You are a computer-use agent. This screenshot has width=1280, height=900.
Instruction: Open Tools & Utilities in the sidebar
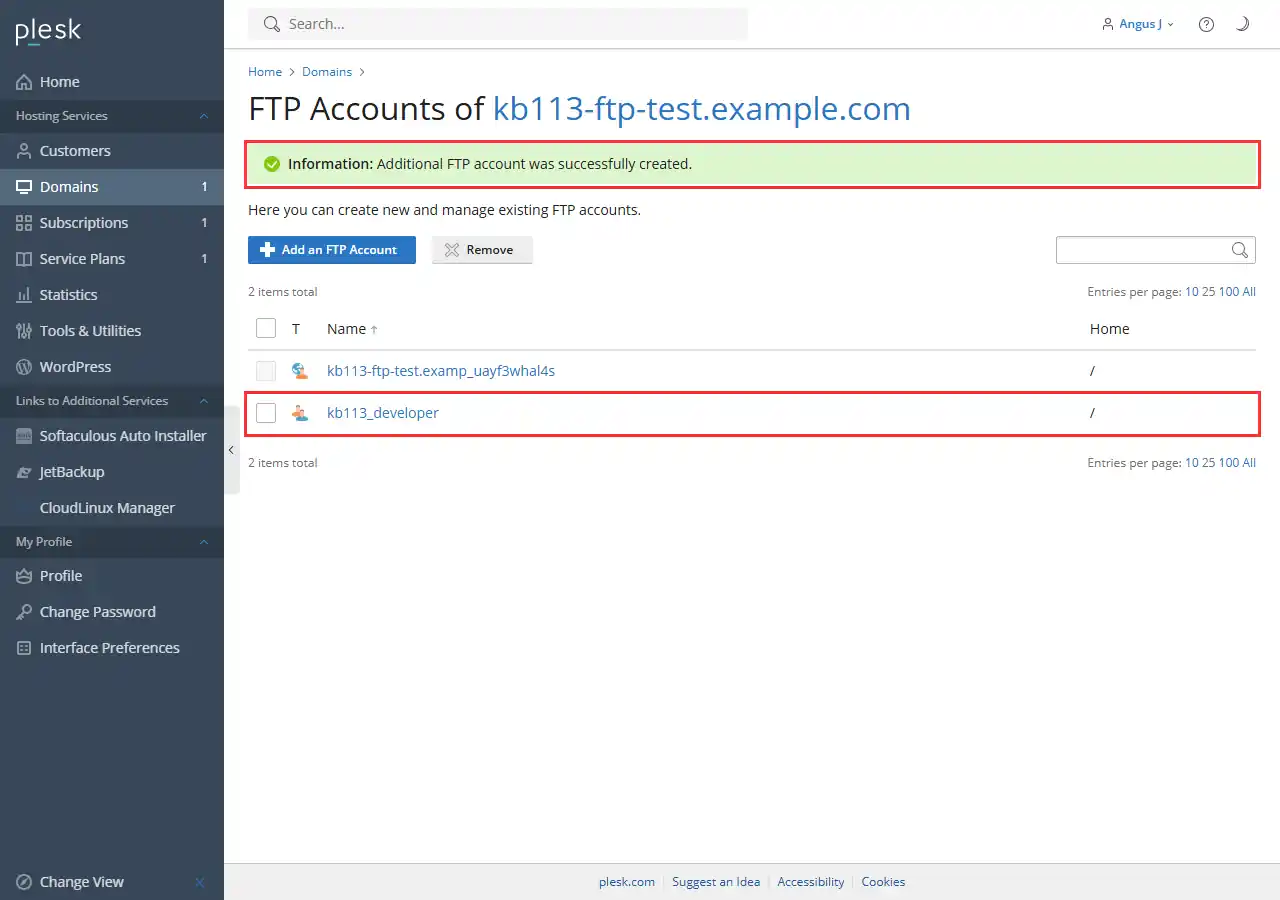click(x=112, y=331)
